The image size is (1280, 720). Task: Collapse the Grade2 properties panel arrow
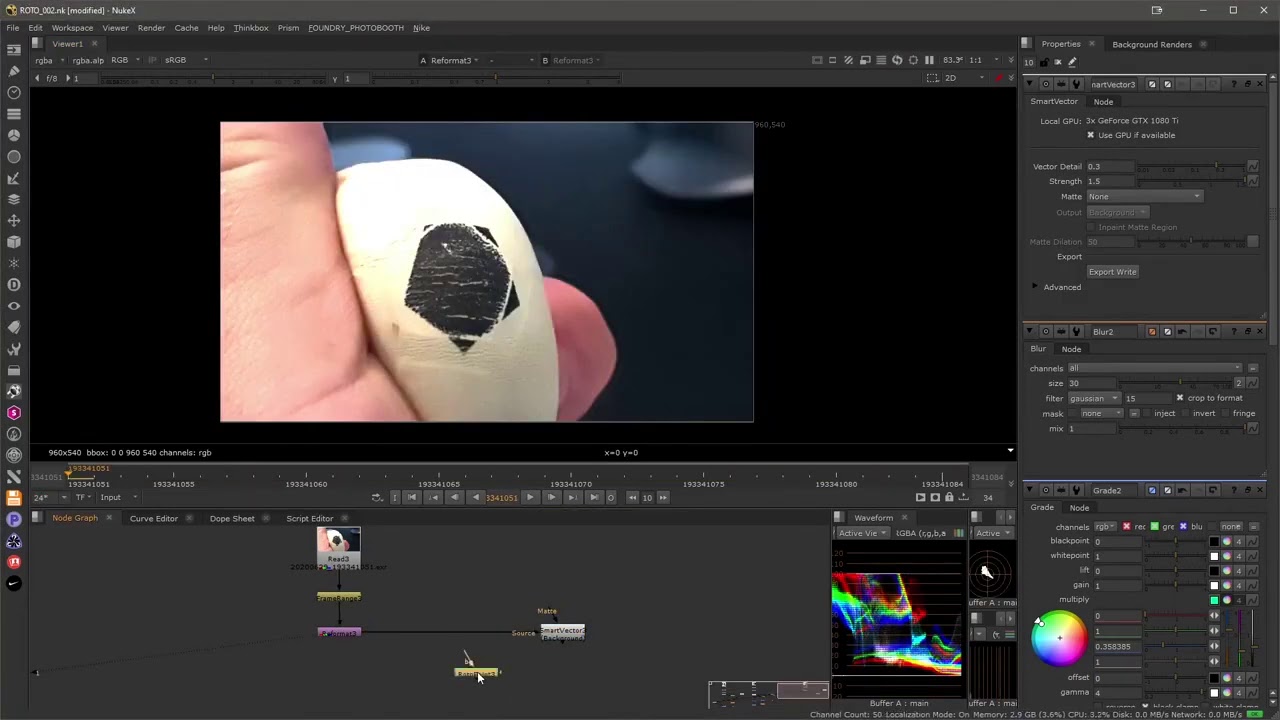(1029, 490)
